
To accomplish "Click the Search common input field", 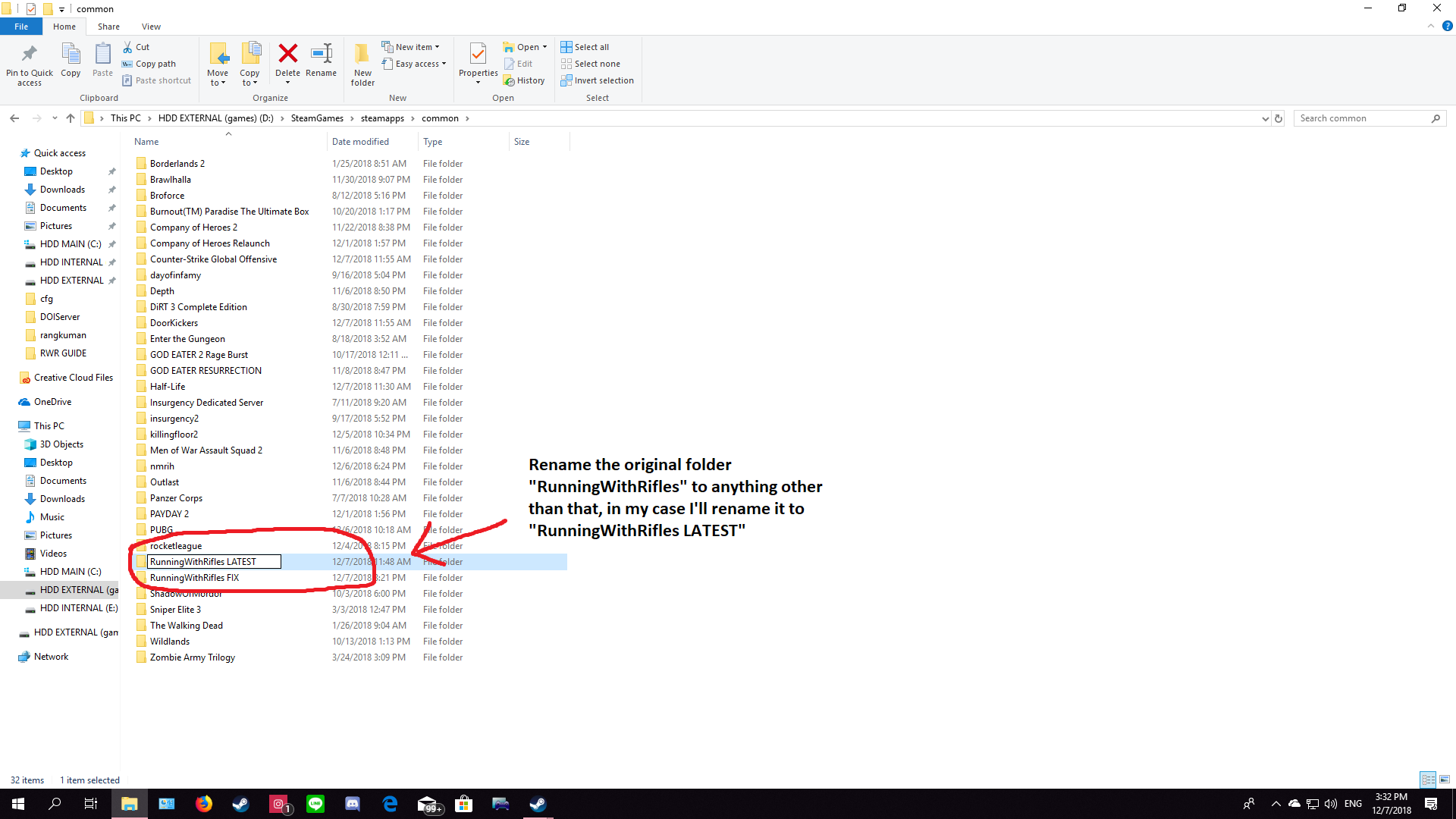I will [1362, 118].
